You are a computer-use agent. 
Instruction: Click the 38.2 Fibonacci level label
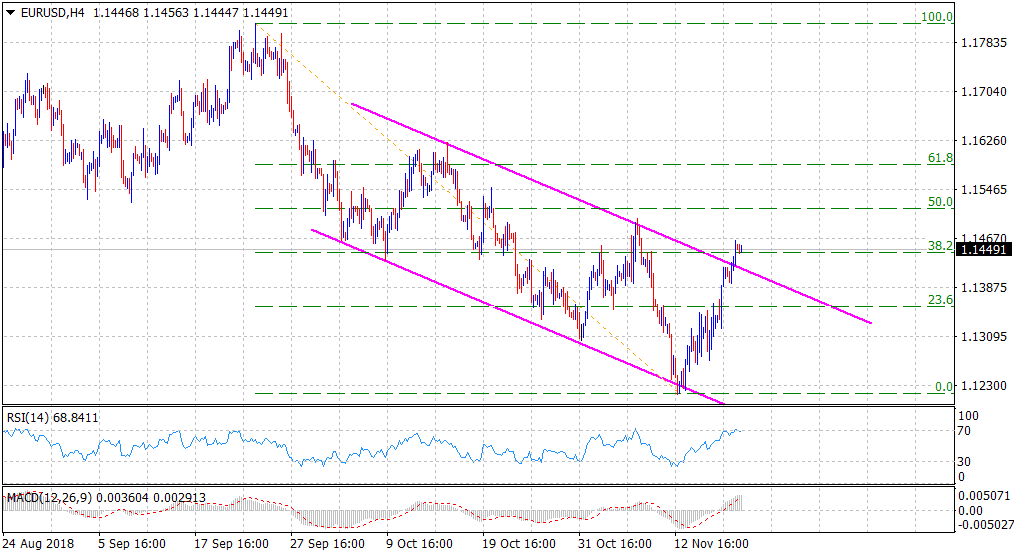tap(939, 246)
